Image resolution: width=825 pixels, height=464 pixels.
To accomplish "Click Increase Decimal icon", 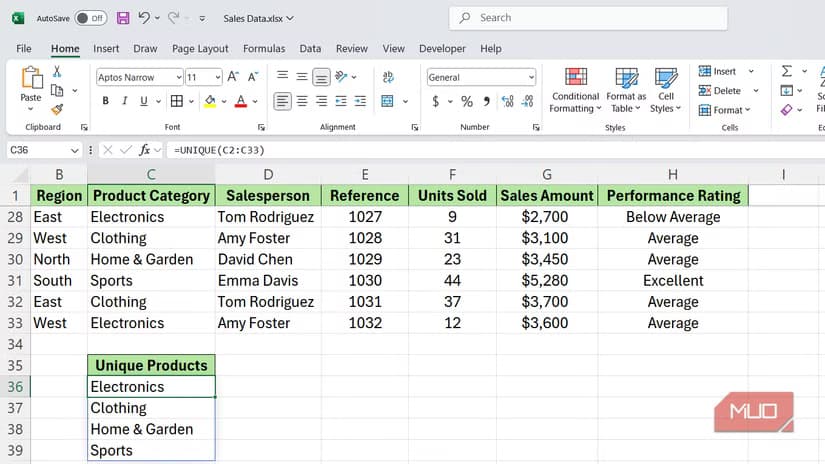I will [508, 101].
